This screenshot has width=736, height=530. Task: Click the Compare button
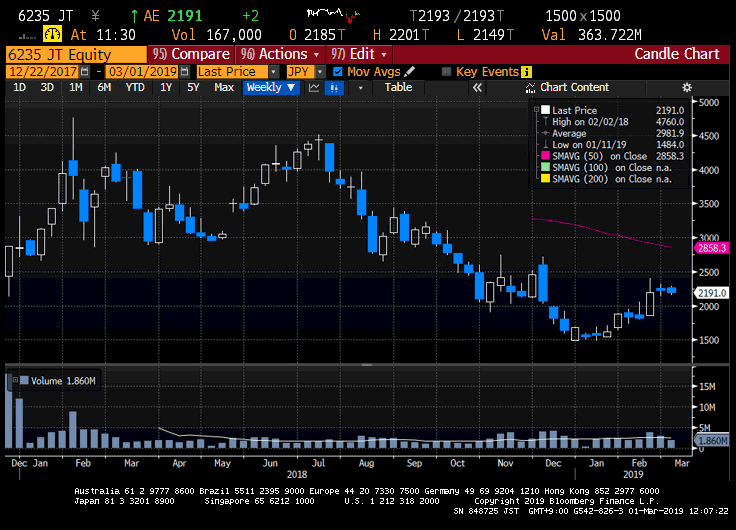click(x=191, y=54)
